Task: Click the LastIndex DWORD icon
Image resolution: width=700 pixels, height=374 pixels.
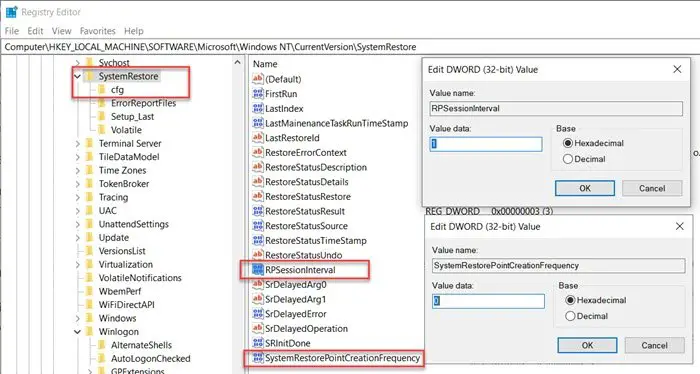Action: click(258, 108)
